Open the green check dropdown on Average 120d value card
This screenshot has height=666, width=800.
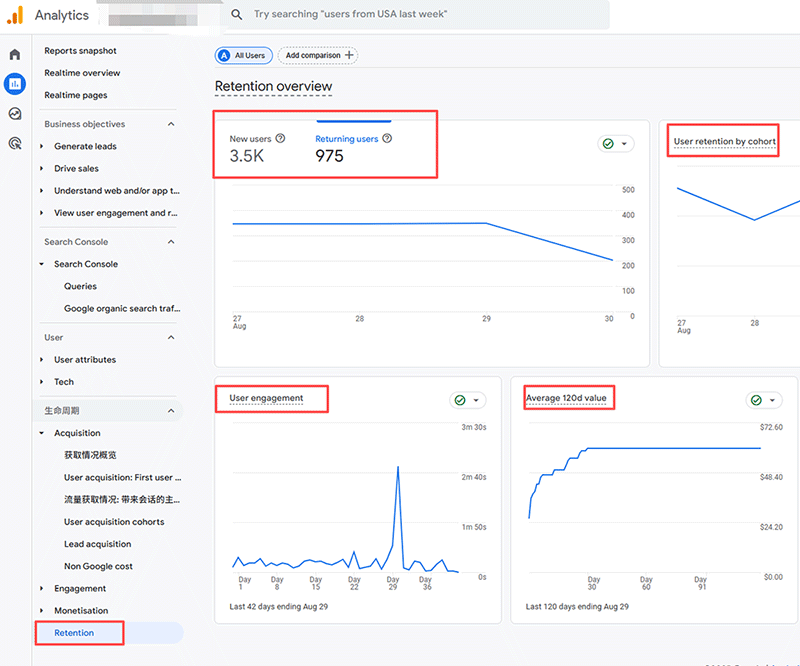[764, 400]
